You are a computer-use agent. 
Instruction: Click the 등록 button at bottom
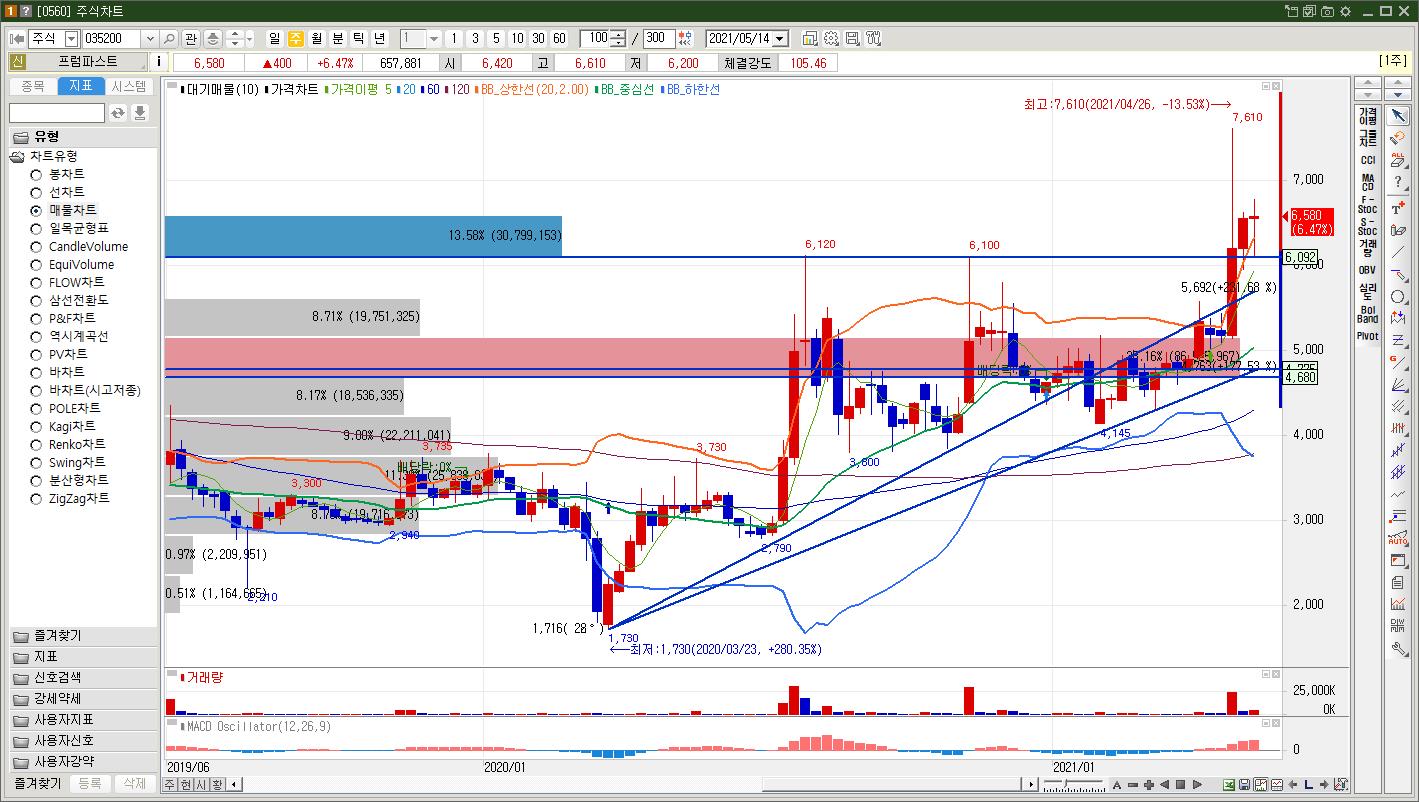pos(90,784)
